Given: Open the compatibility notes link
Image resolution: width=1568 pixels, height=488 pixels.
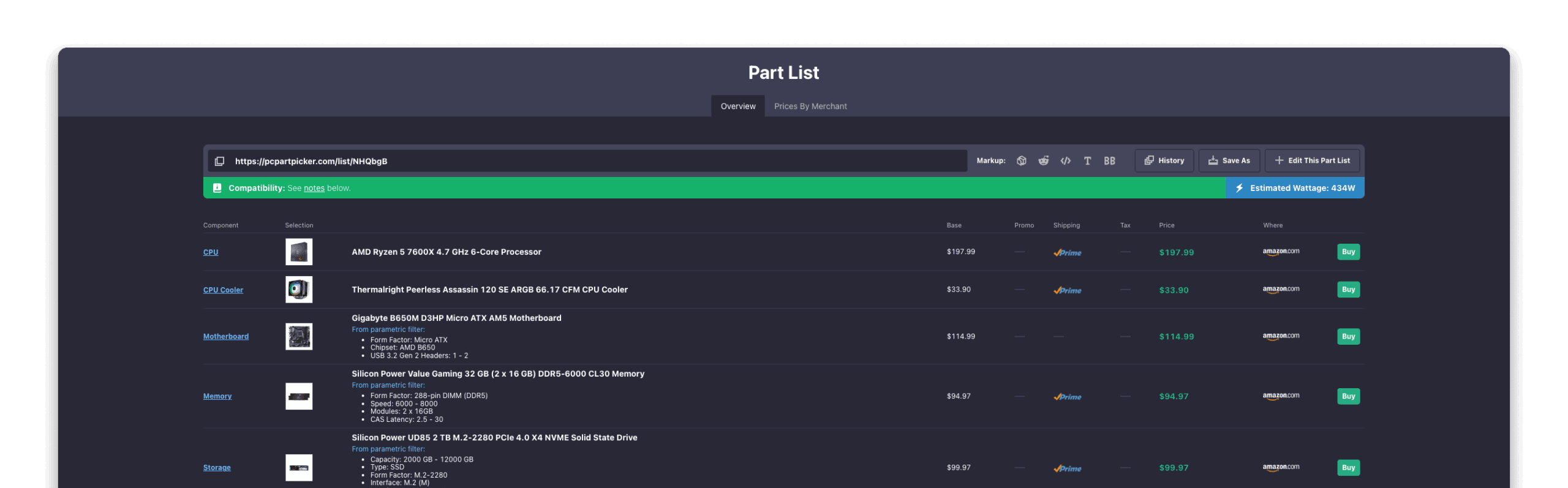Looking at the screenshot, I should click(314, 188).
